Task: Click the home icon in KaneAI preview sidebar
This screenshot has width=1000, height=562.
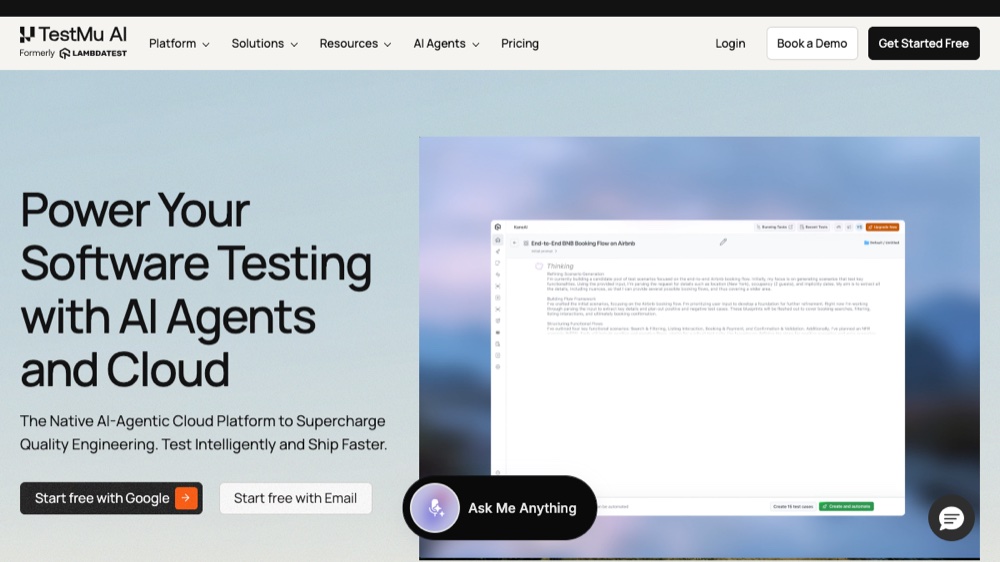Action: [498, 240]
